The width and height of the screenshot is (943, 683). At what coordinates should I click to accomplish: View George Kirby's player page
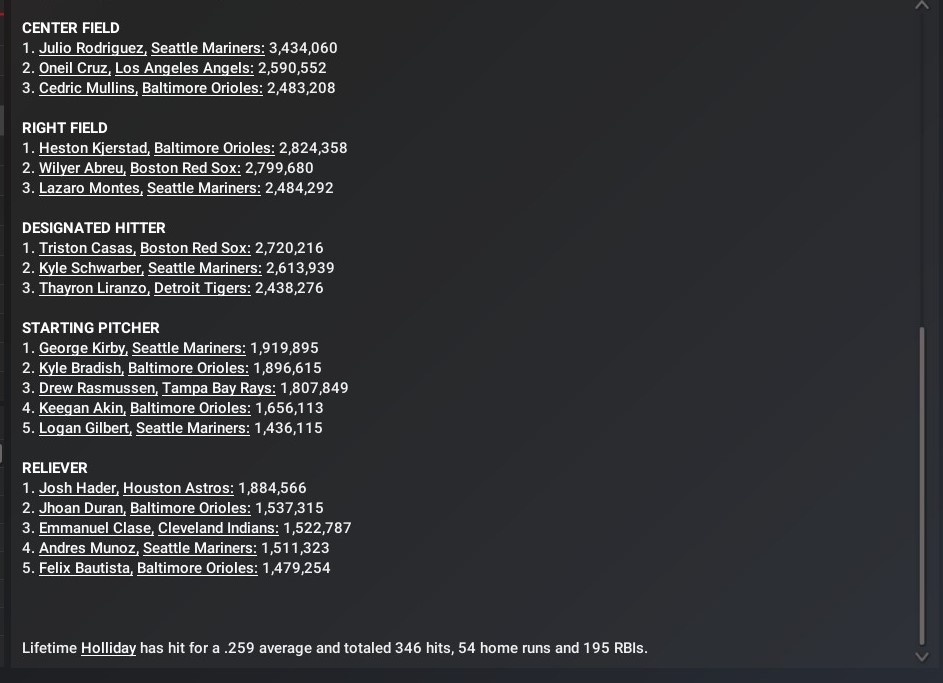pos(83,348)
